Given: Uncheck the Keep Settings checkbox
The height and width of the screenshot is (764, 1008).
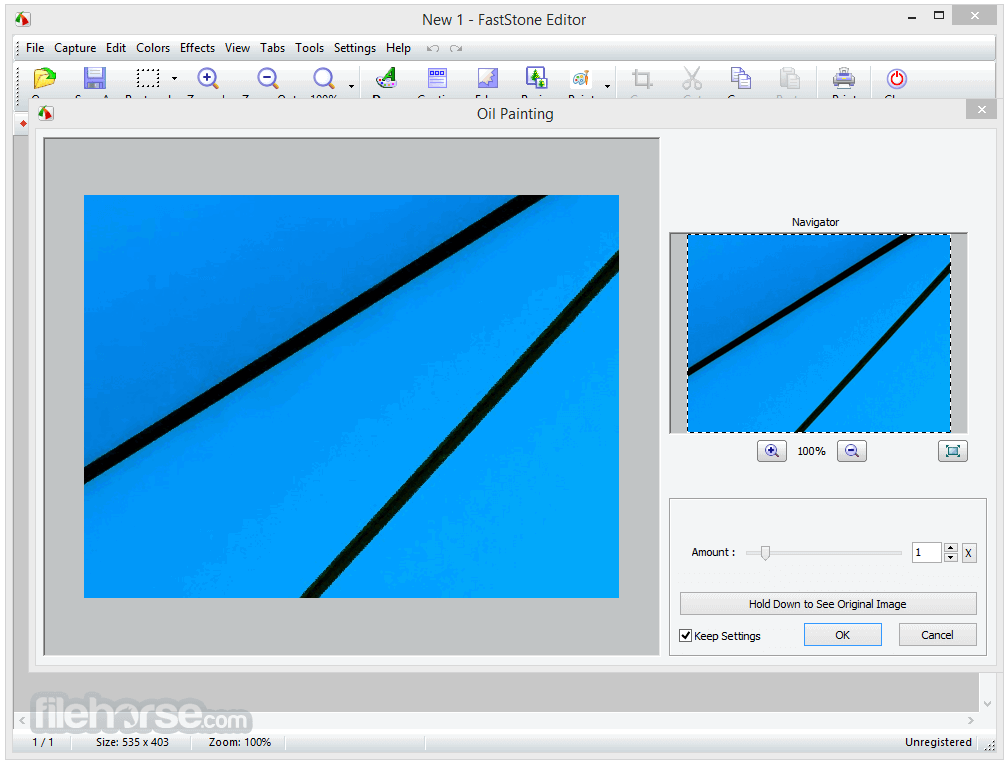Looking at the screenshot, I should coord(686,636).
